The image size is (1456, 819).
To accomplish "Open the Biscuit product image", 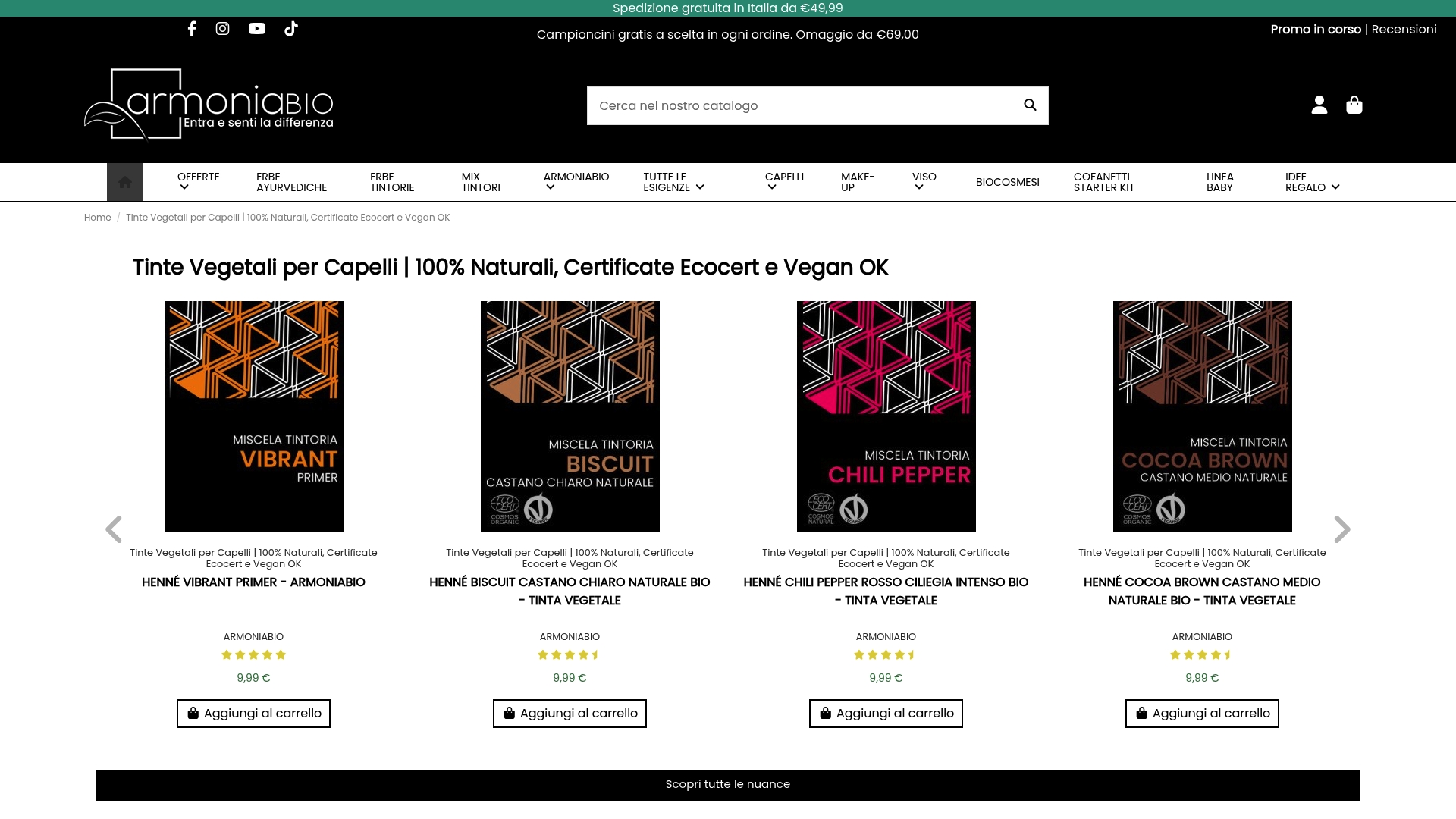I will [x=570, y=416].
